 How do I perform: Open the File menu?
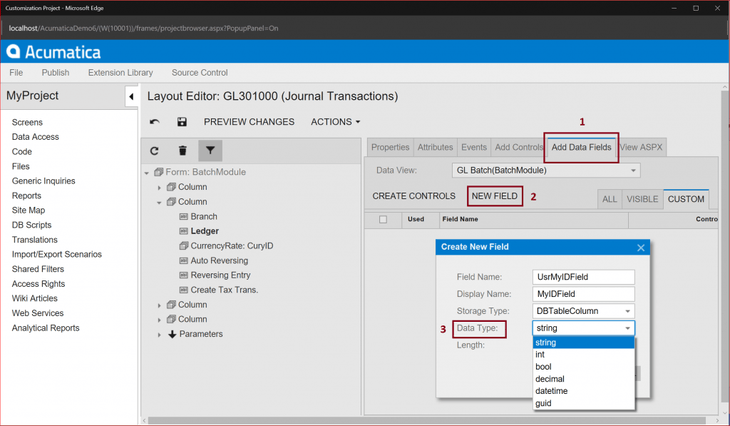[16, 73]
